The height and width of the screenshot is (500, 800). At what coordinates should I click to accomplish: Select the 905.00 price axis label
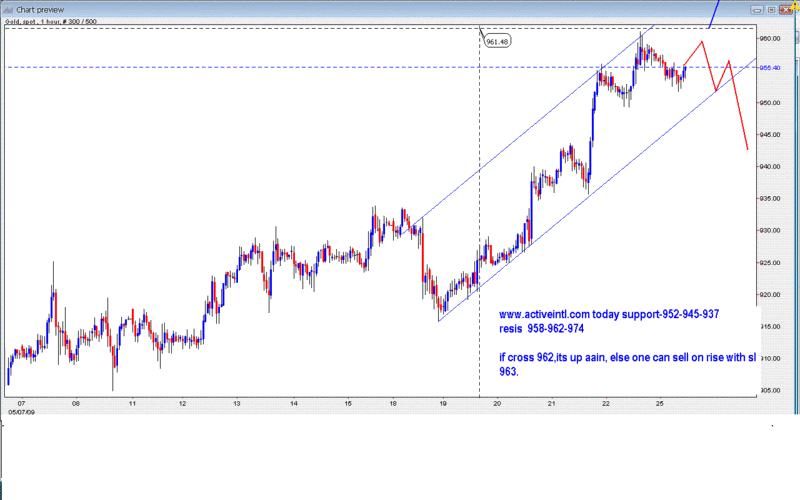click(770, 390)
